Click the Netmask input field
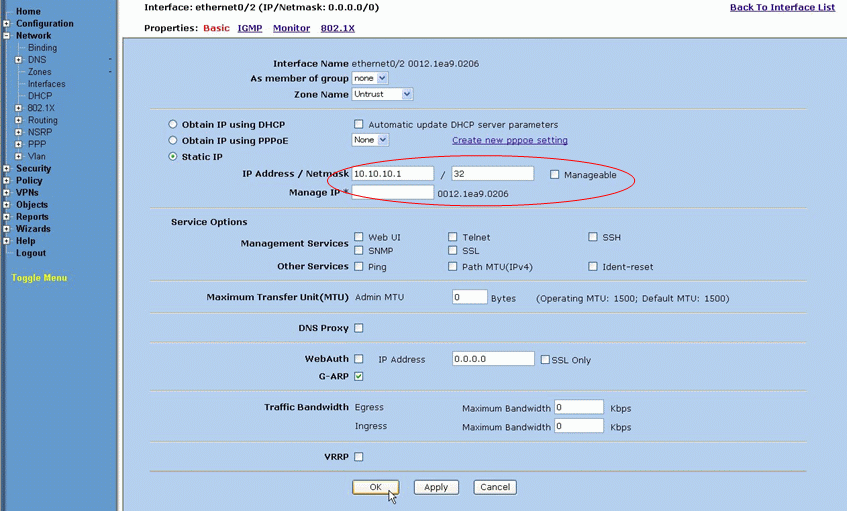Viewport: 847px width, 511px height. coord(493,173)
